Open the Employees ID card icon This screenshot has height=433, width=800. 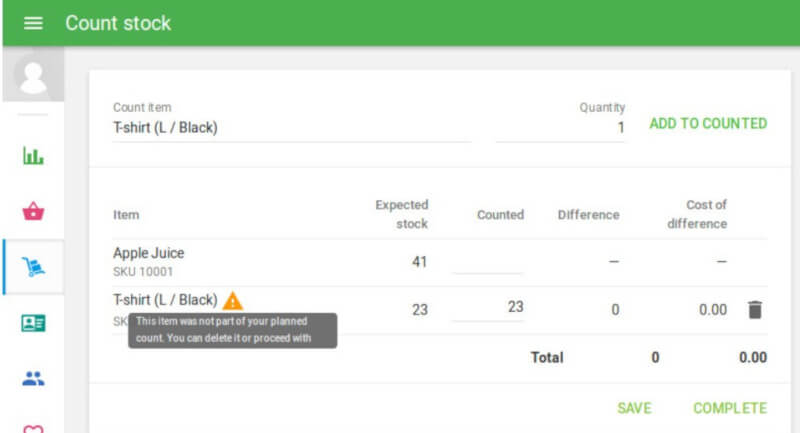(33, 323)
